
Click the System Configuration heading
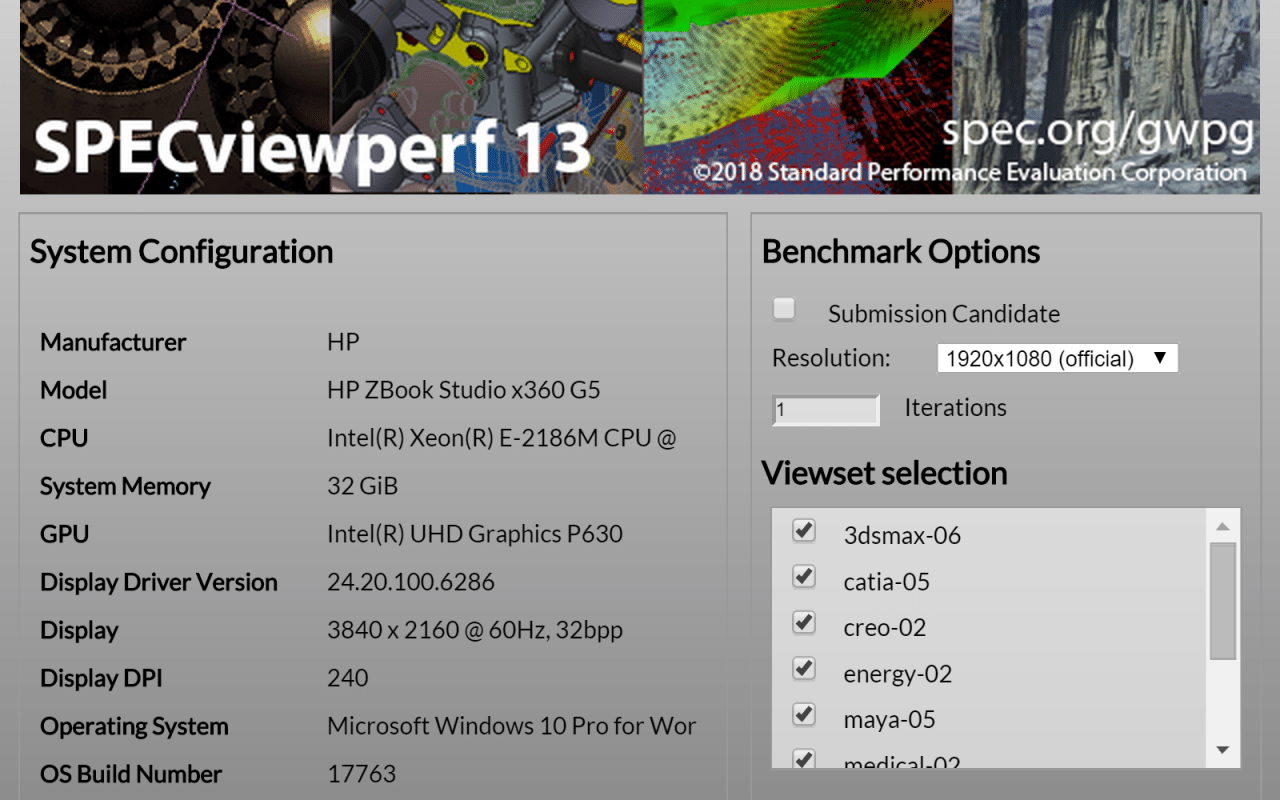coord(181,252)
